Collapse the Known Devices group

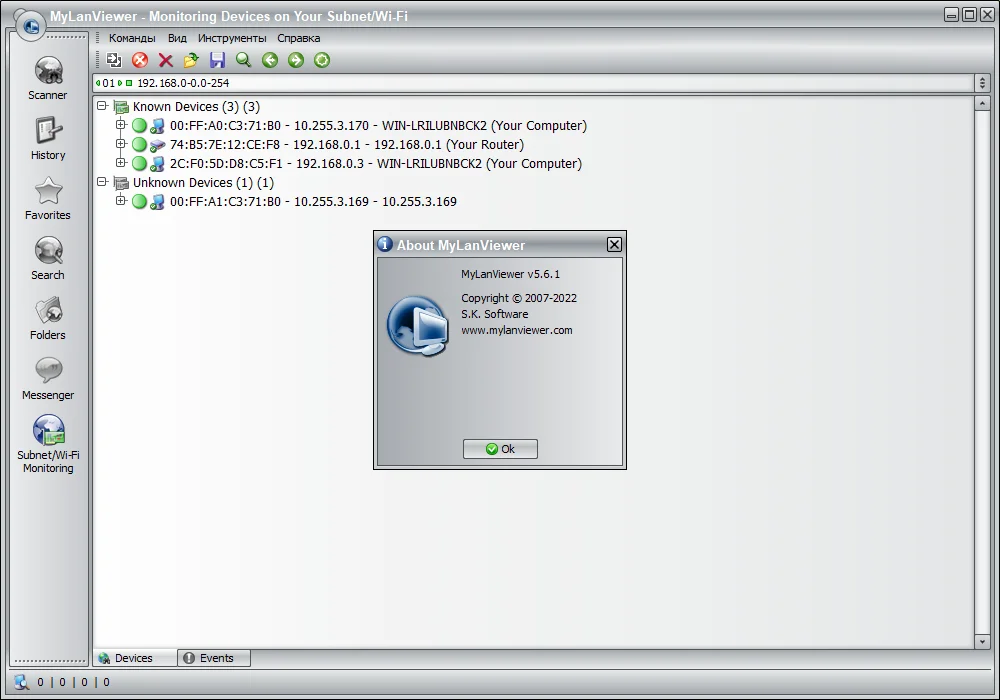click(102, 106)
